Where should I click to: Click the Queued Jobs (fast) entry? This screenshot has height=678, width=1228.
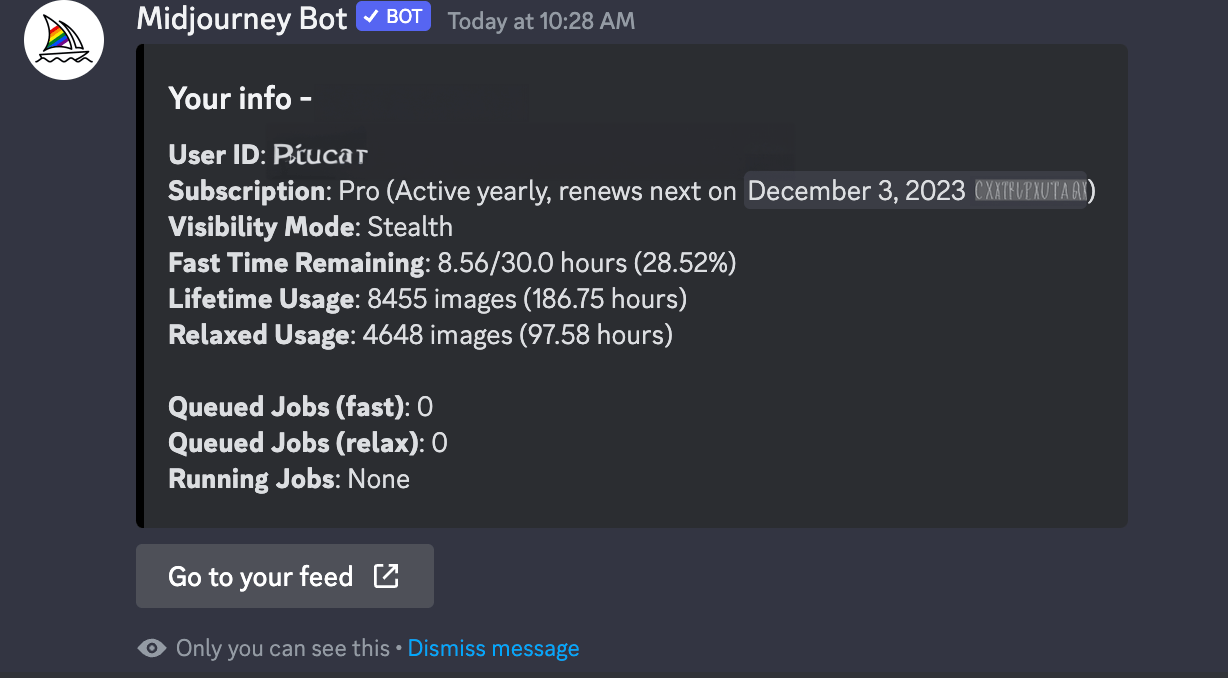point(300,406)
